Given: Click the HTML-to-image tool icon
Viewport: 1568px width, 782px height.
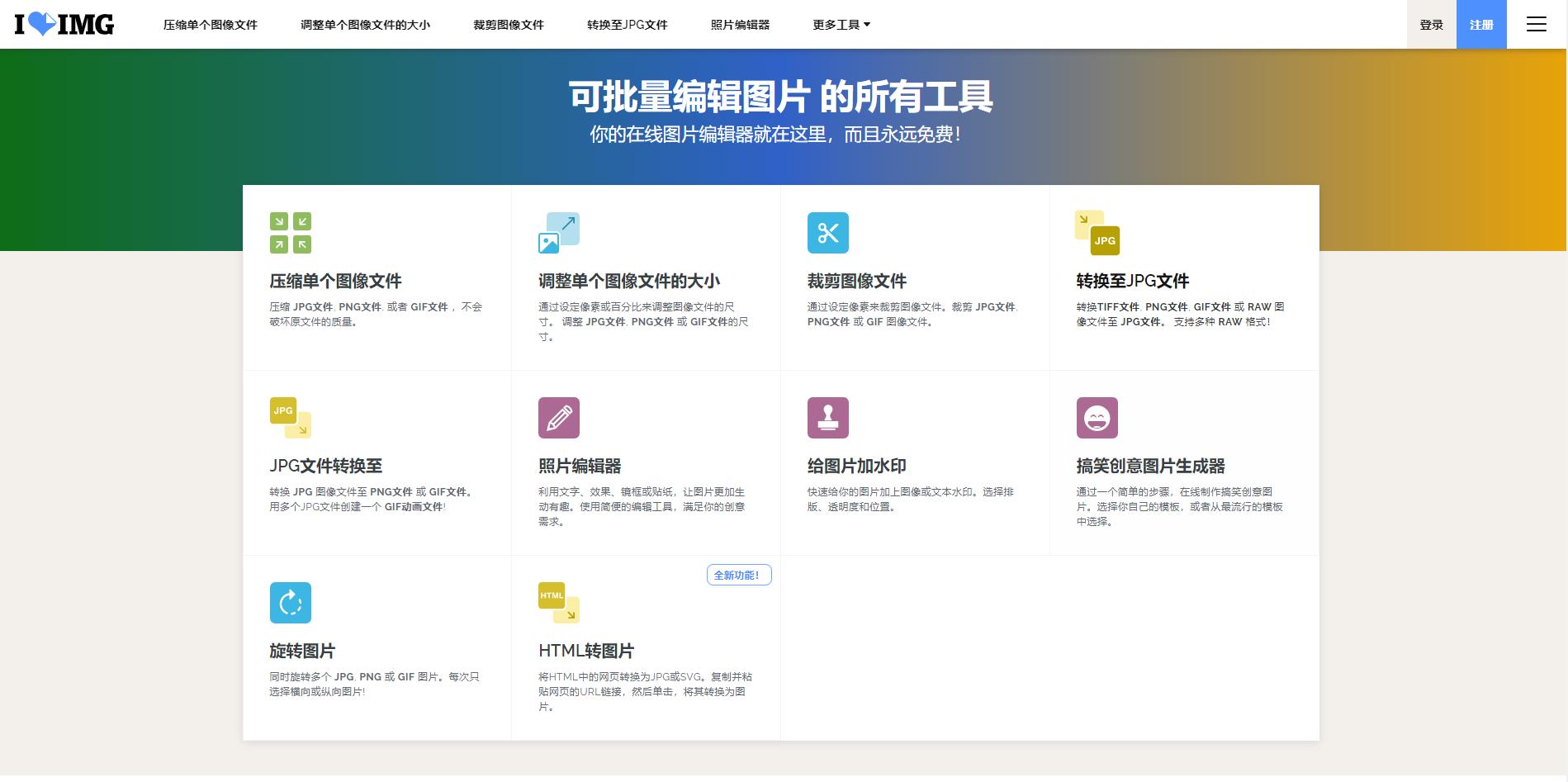Looking at the screenshot, I should (558, 602).
